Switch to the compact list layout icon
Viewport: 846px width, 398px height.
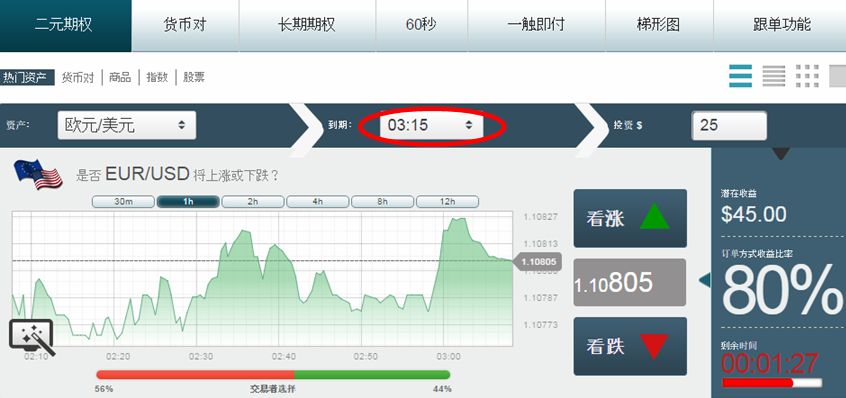(x=774, y=76)
